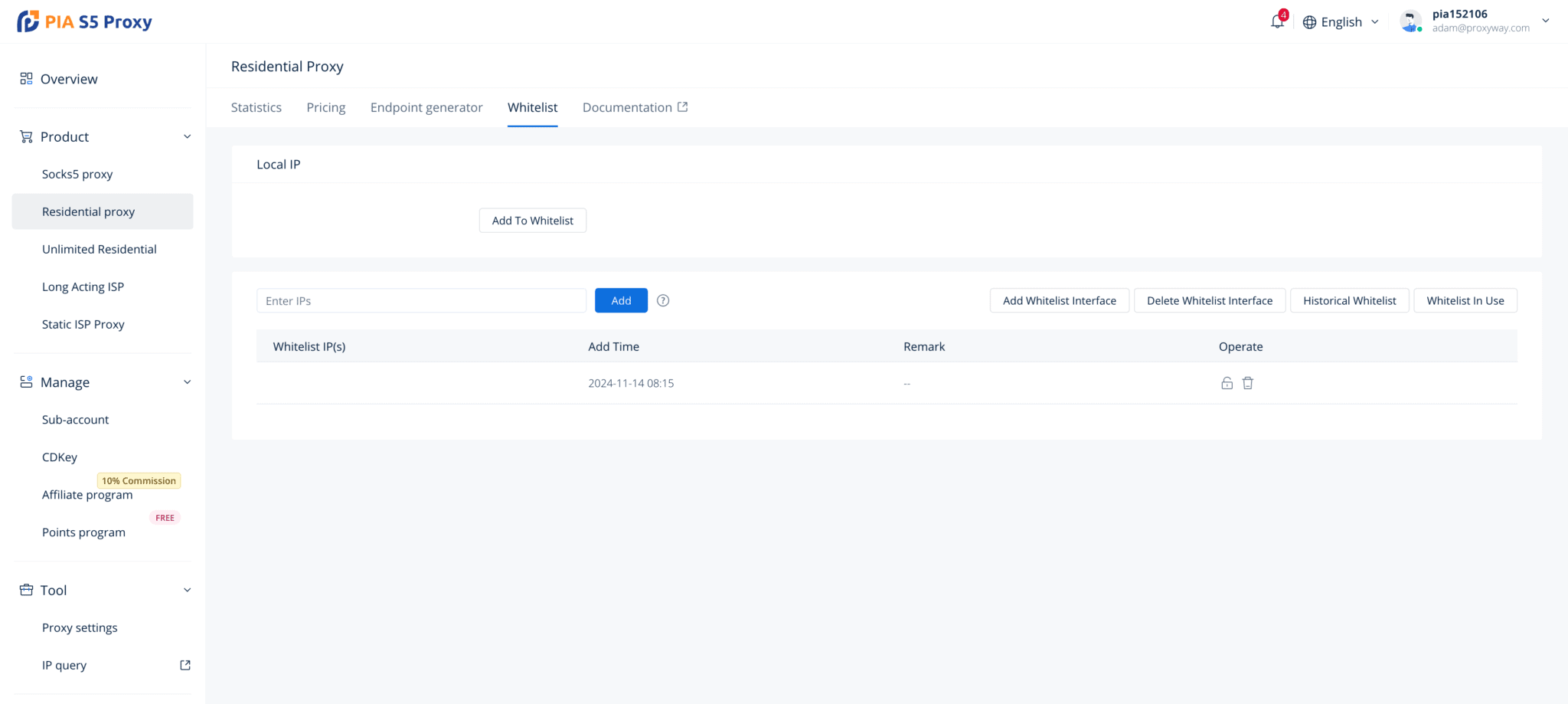Open notifications via the bell icon
1568x704 pixels.
click(x=1276, y=21)
